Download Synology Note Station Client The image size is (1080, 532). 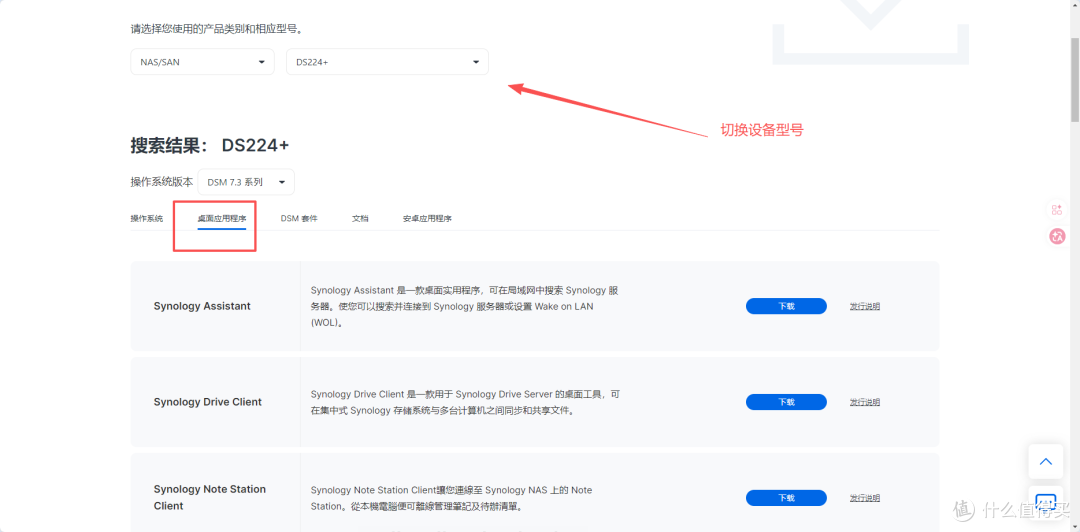click(x=786, y=498)
